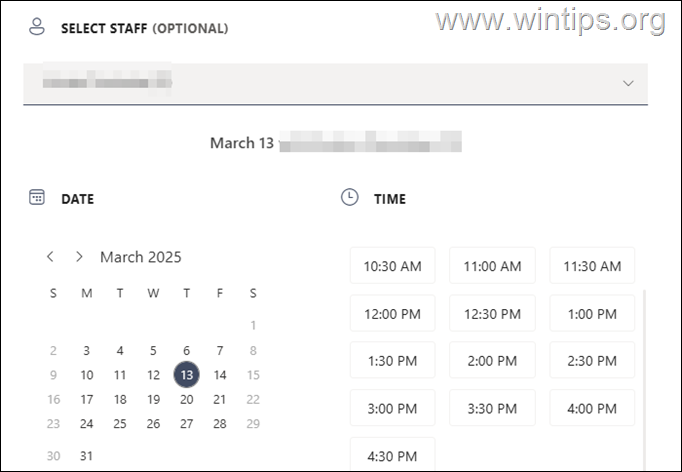682x472 pixels.
Task: Click the March 2025 month label
Action: (x=141, y=257)
